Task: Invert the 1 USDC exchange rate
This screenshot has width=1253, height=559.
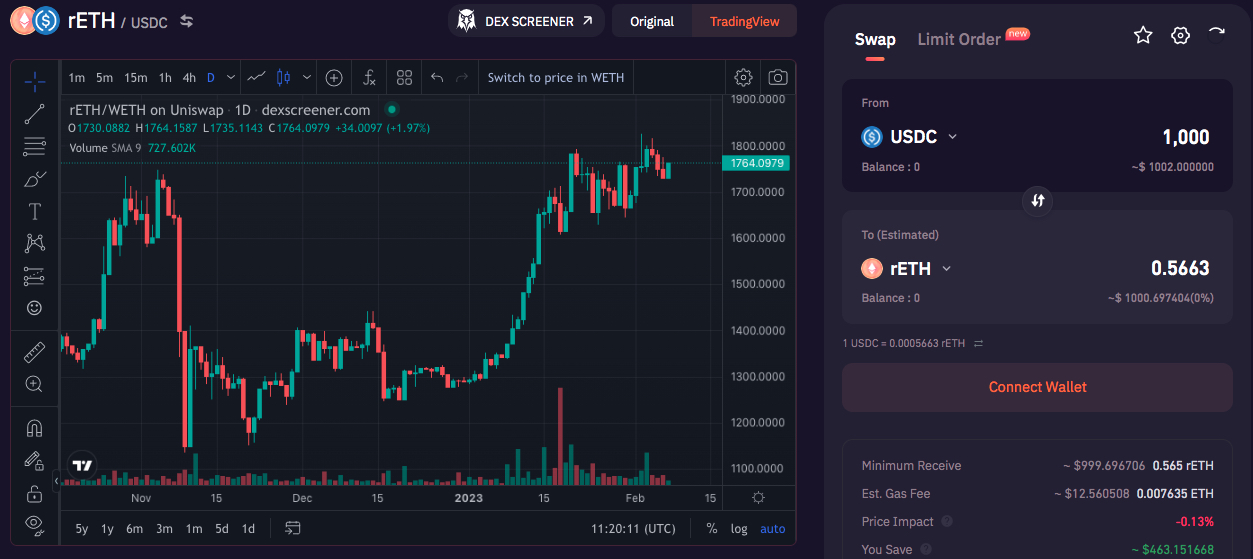Action: pyautogui.click(x=978, y=343)
